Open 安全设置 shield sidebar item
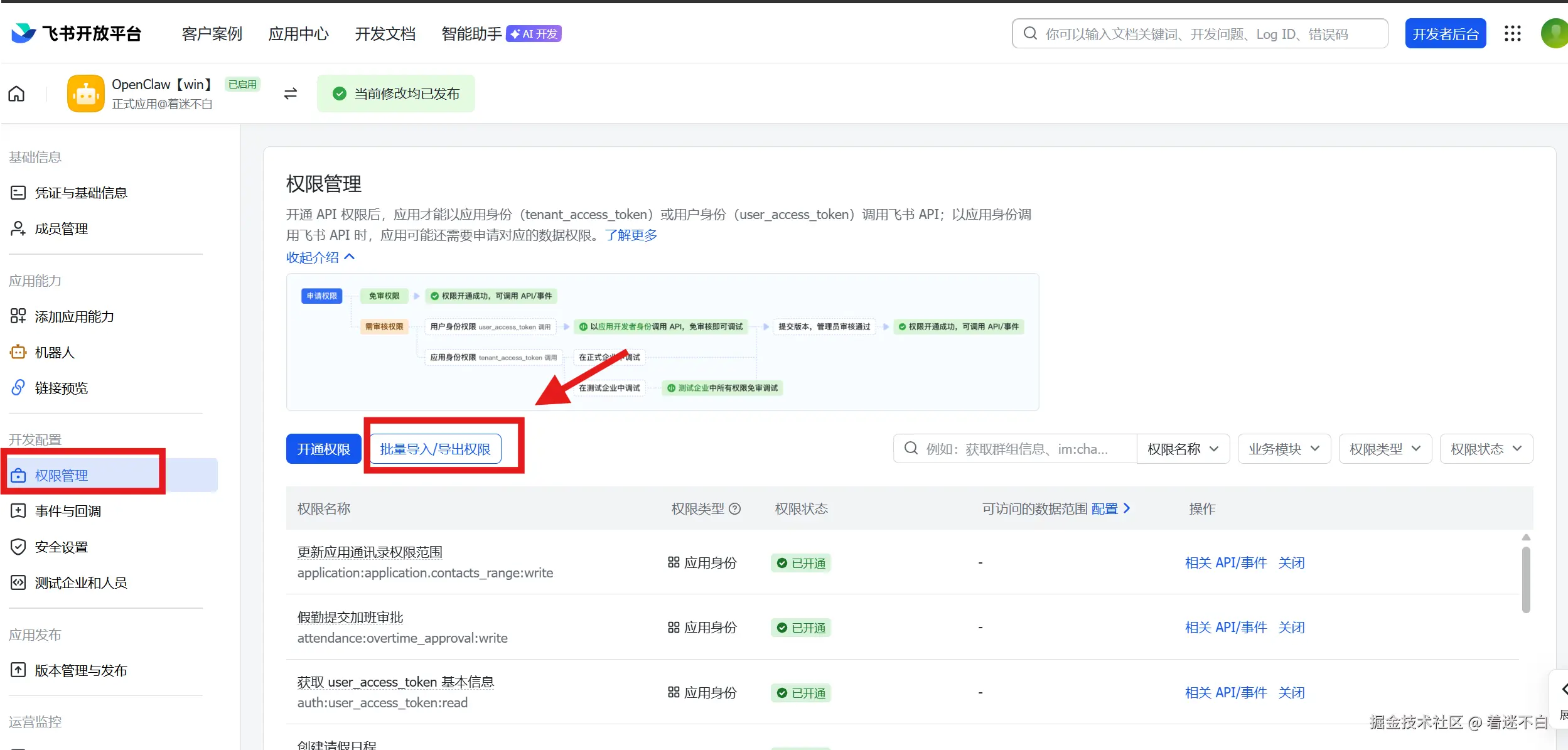The width and height of the screenshot is (1568, 750). 61,547
